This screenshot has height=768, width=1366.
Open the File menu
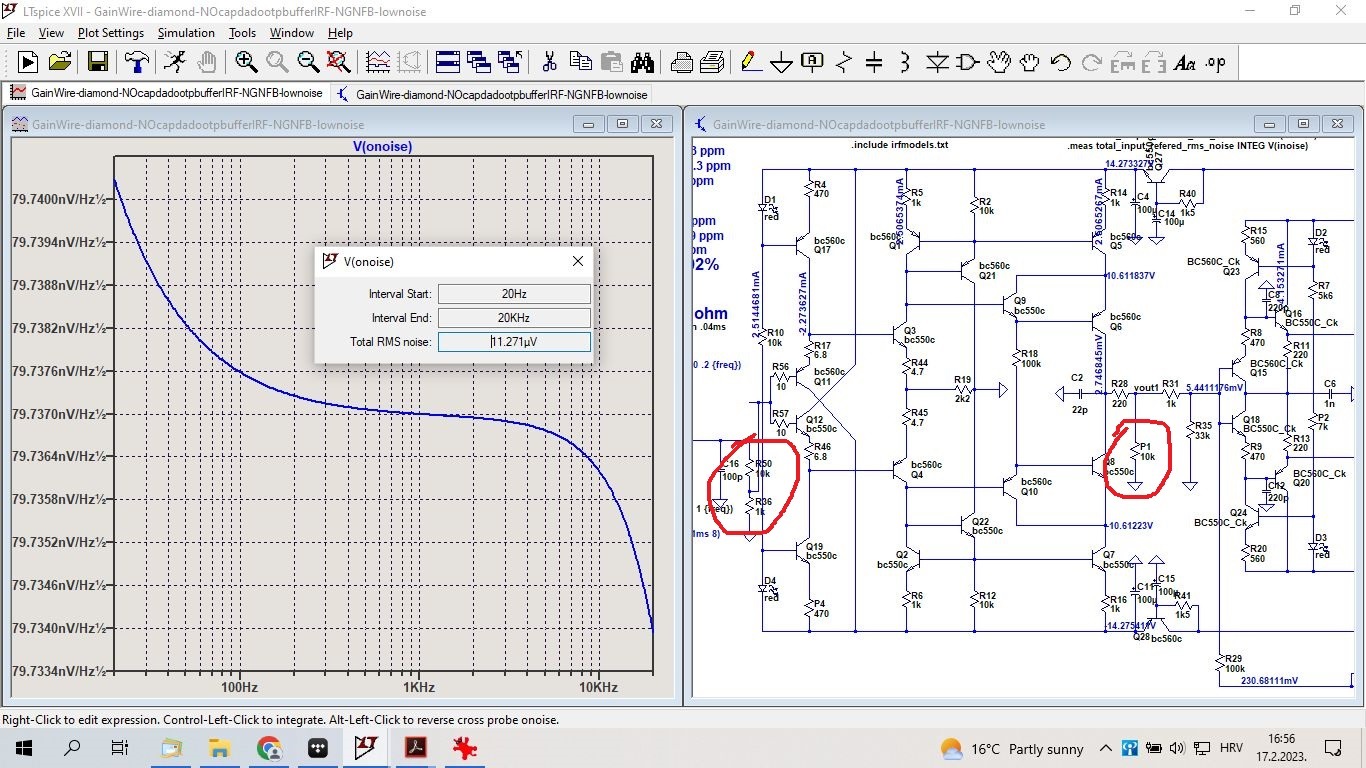tap(16, 33)
